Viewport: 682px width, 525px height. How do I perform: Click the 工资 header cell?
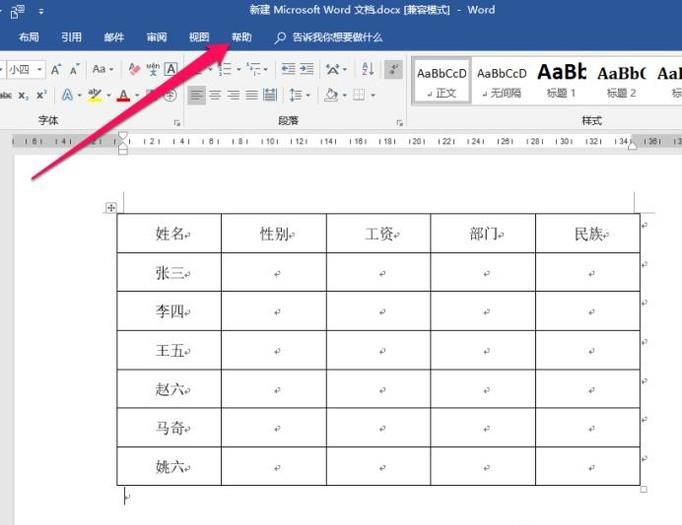click(378, 233)
